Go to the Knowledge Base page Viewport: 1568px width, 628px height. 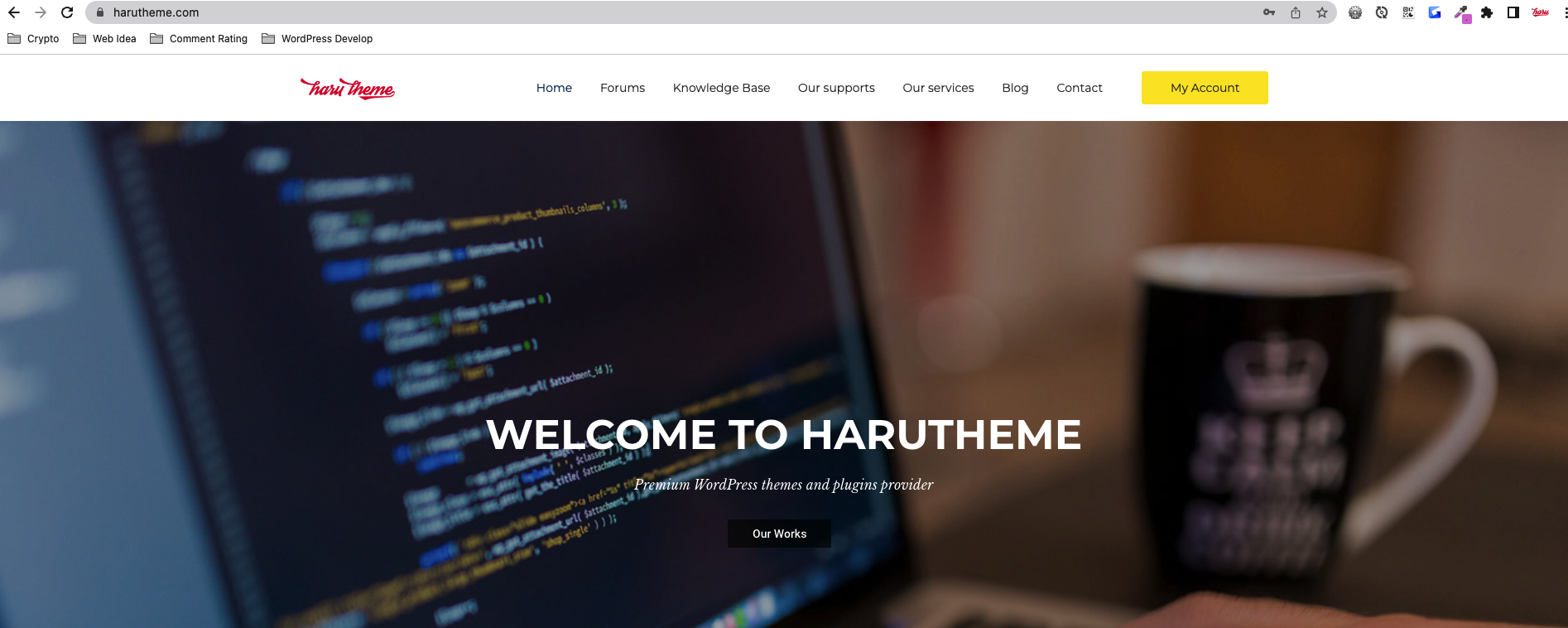[721, 88]
